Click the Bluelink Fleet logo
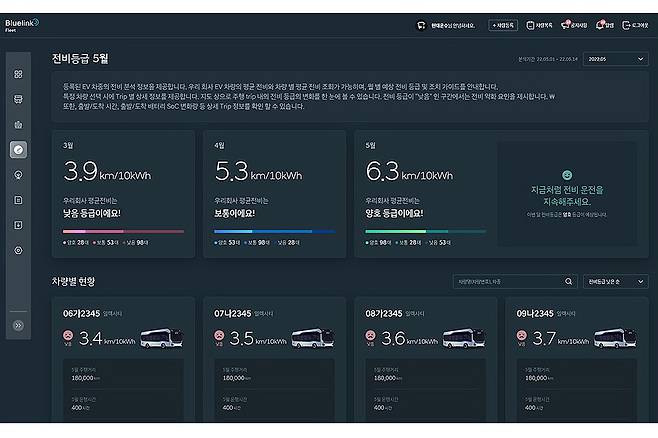Image resolution: width=658 pixels, height=438 pixels. pos(21,24)
